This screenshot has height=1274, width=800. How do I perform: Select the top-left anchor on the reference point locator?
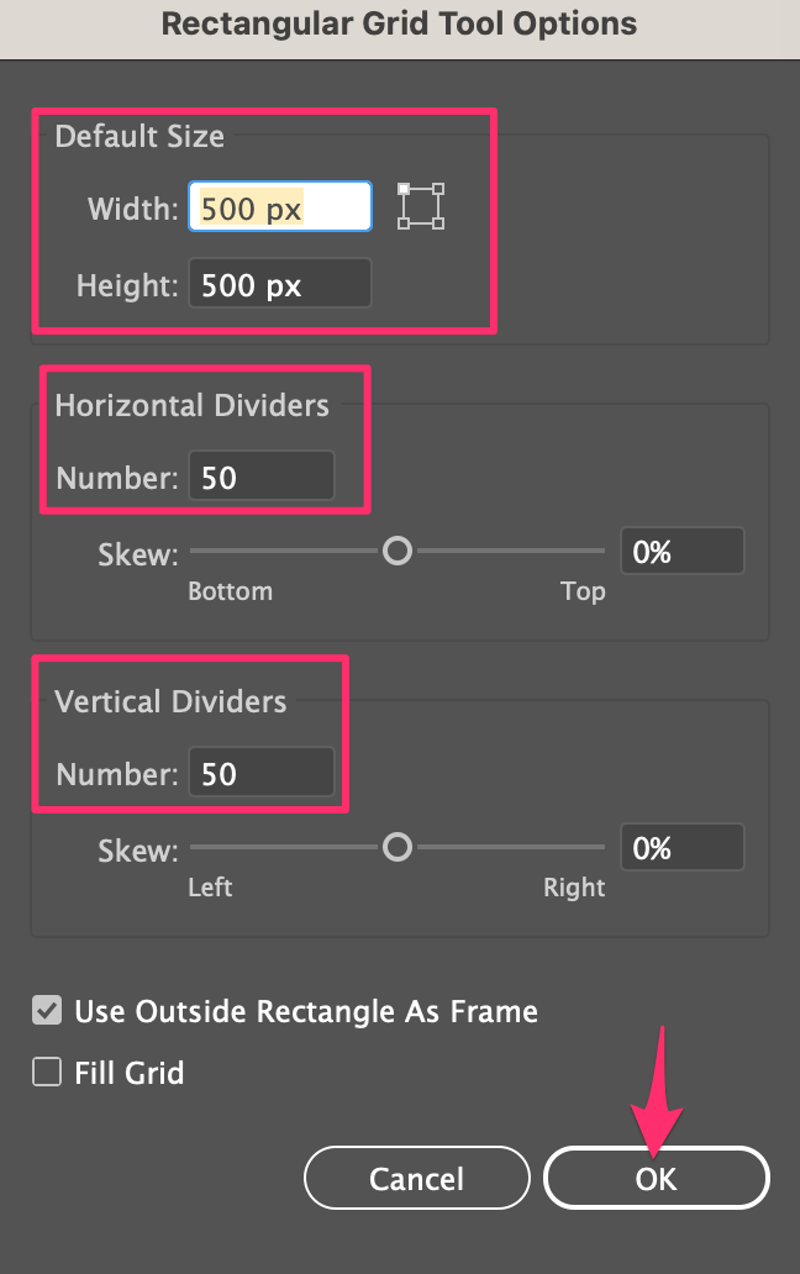(x=403, y=188)
